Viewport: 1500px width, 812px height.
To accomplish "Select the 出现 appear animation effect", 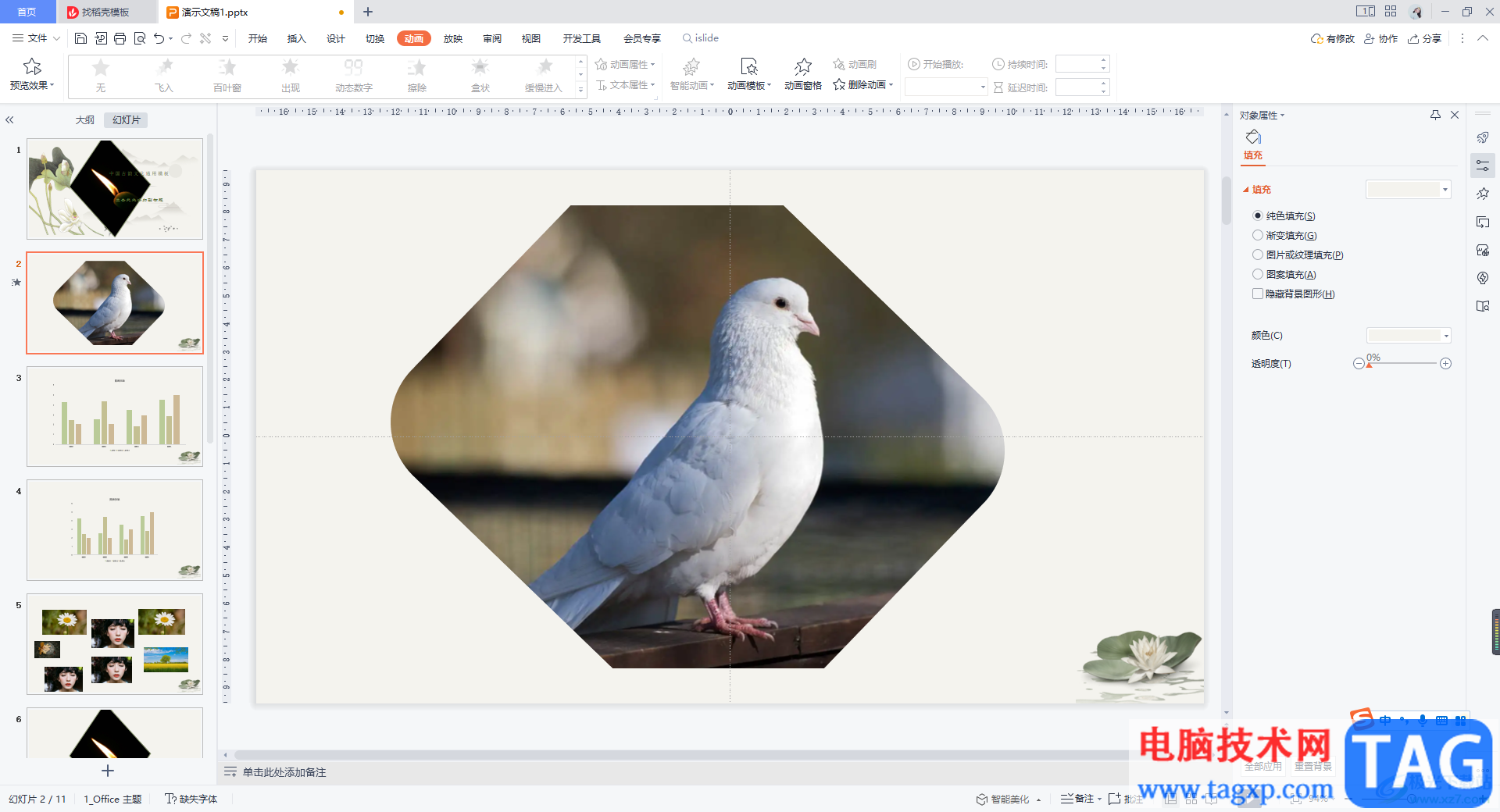I will click(291, 76).
